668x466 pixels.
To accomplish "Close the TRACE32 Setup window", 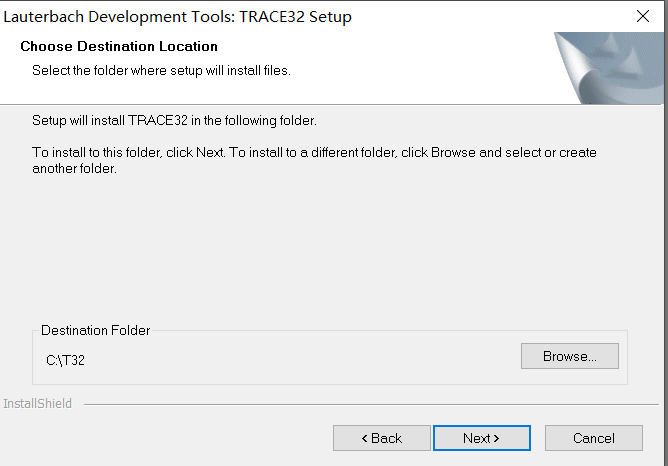I will pos(641,17).
